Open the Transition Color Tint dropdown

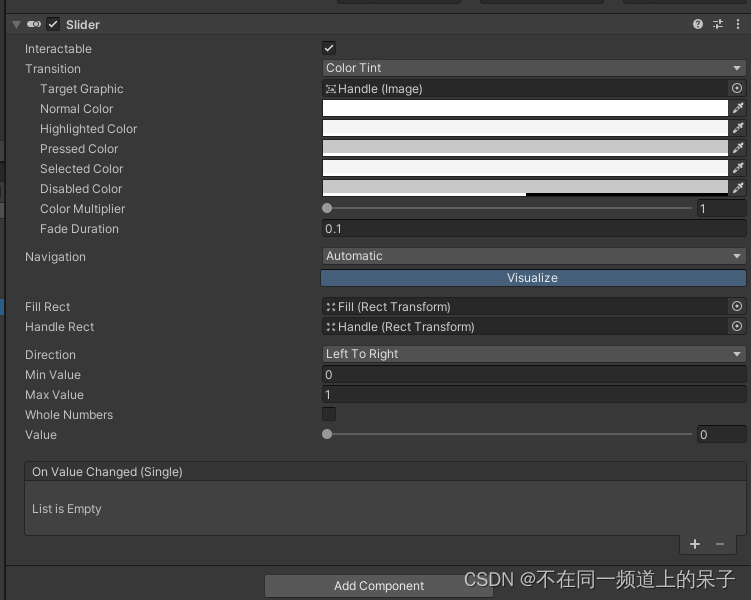coord(534,68)
